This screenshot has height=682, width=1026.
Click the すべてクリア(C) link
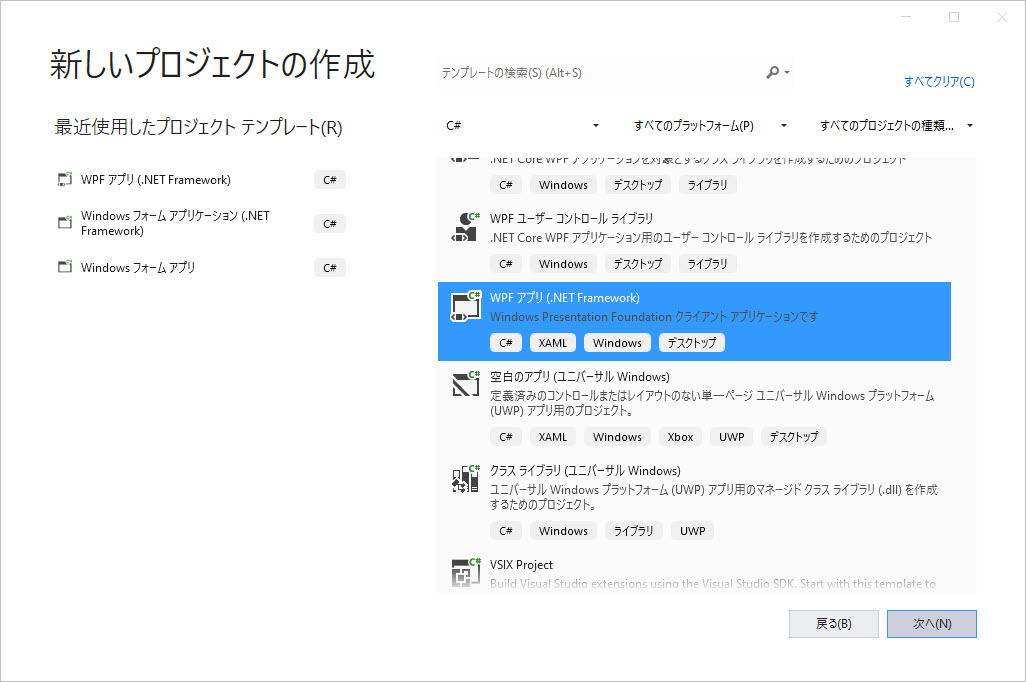(x=938, y=82)
